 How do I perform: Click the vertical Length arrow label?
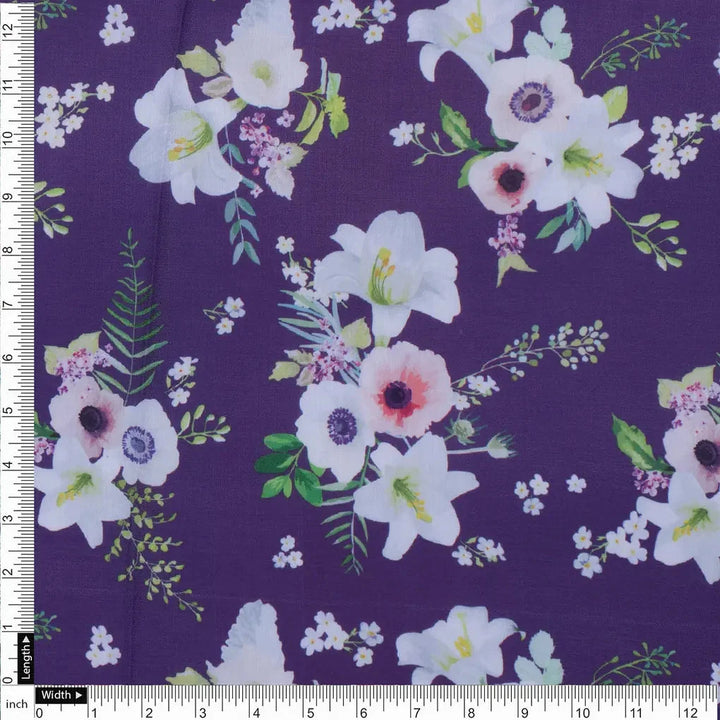pyautogui.click(x=26, y=660)
